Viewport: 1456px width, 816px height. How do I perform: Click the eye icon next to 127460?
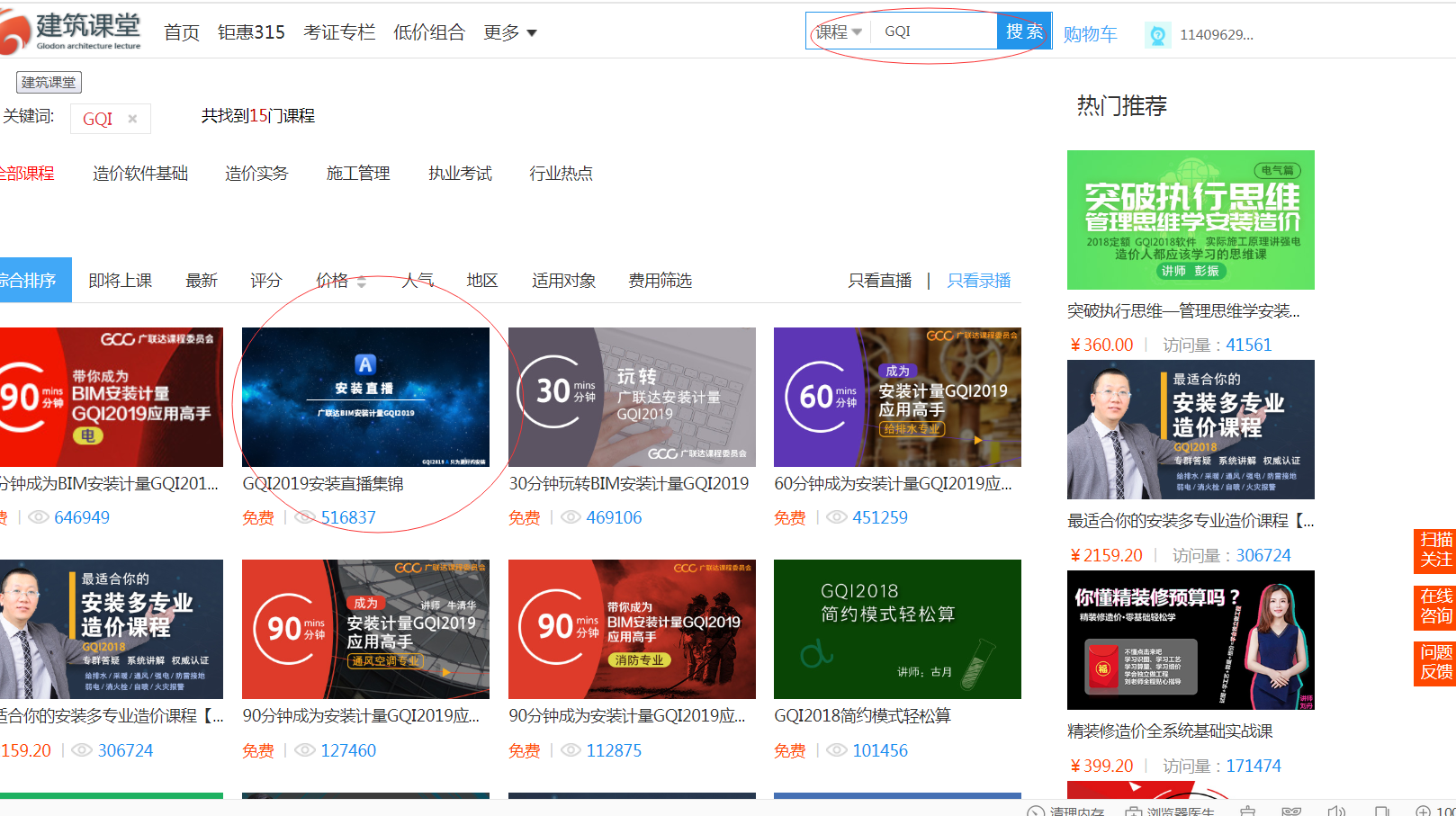point(305,750)
